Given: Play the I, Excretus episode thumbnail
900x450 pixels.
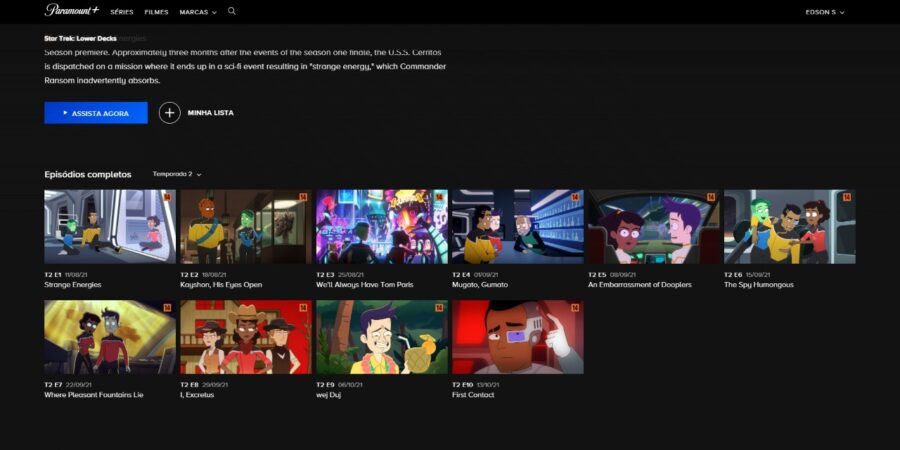Looking at the screenshot, I should [x=246, y=337].
